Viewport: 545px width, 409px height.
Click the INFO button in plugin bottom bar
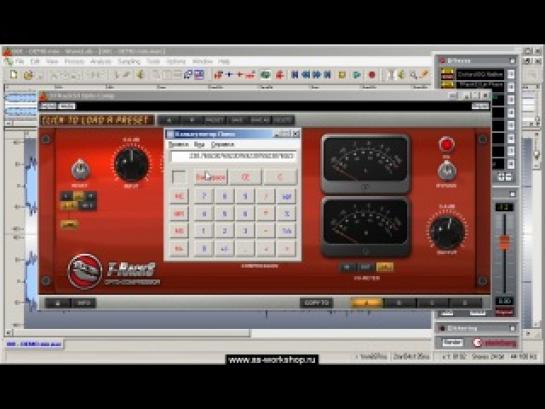pos(84,303)
